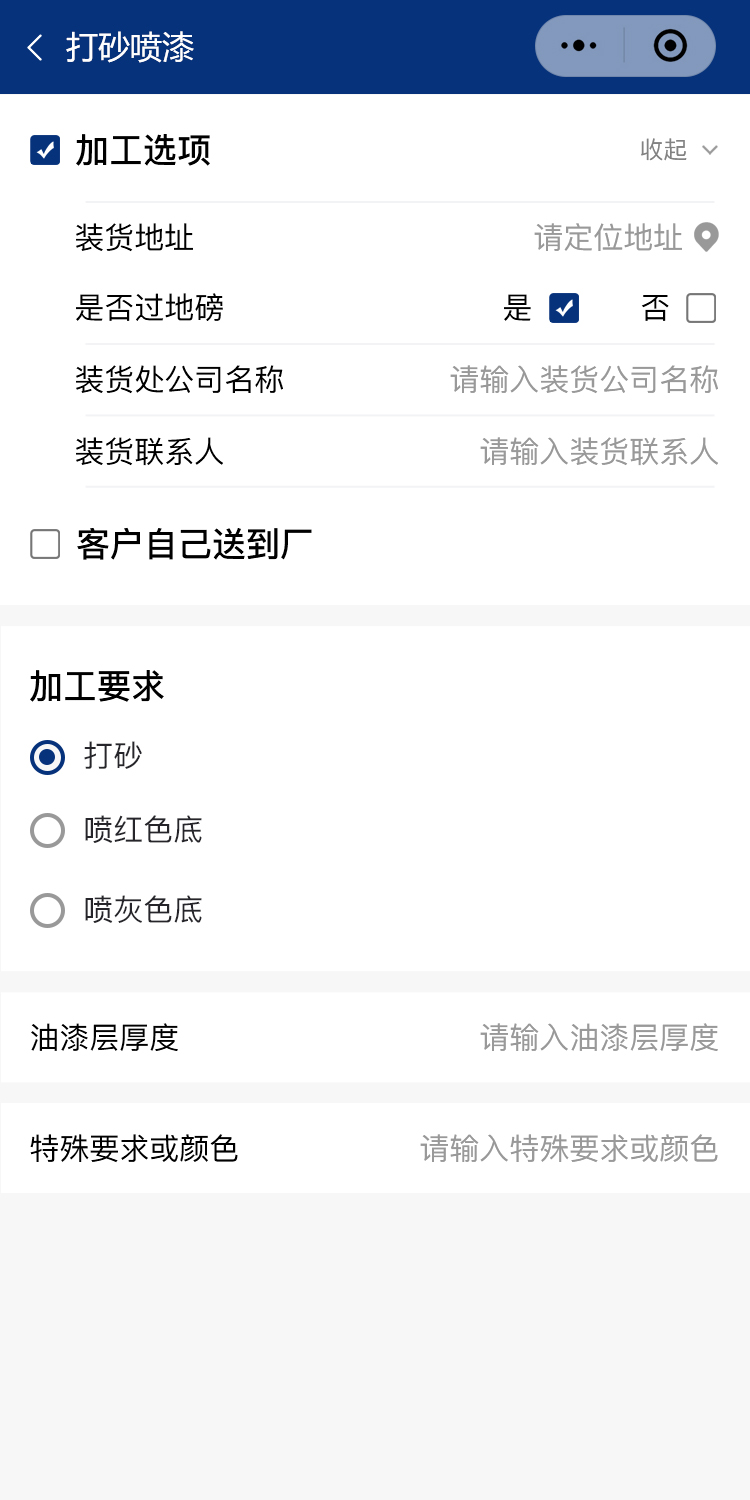
Task: Tap the location pin icon
Action: 707,238
